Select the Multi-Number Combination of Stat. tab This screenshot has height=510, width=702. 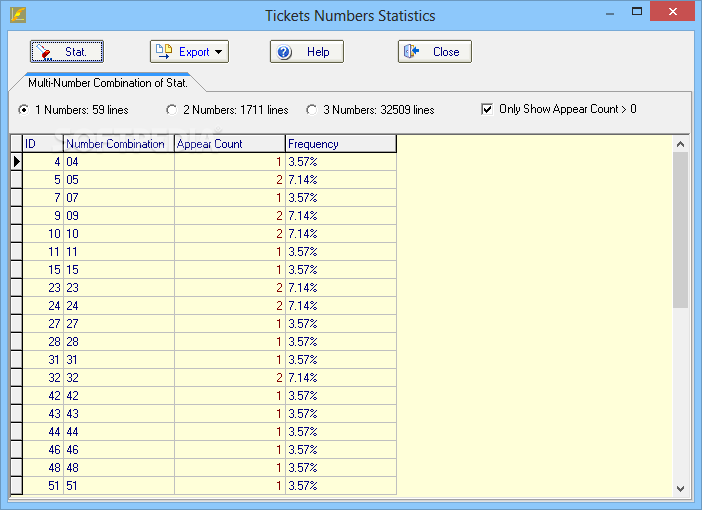pos(107,83)
